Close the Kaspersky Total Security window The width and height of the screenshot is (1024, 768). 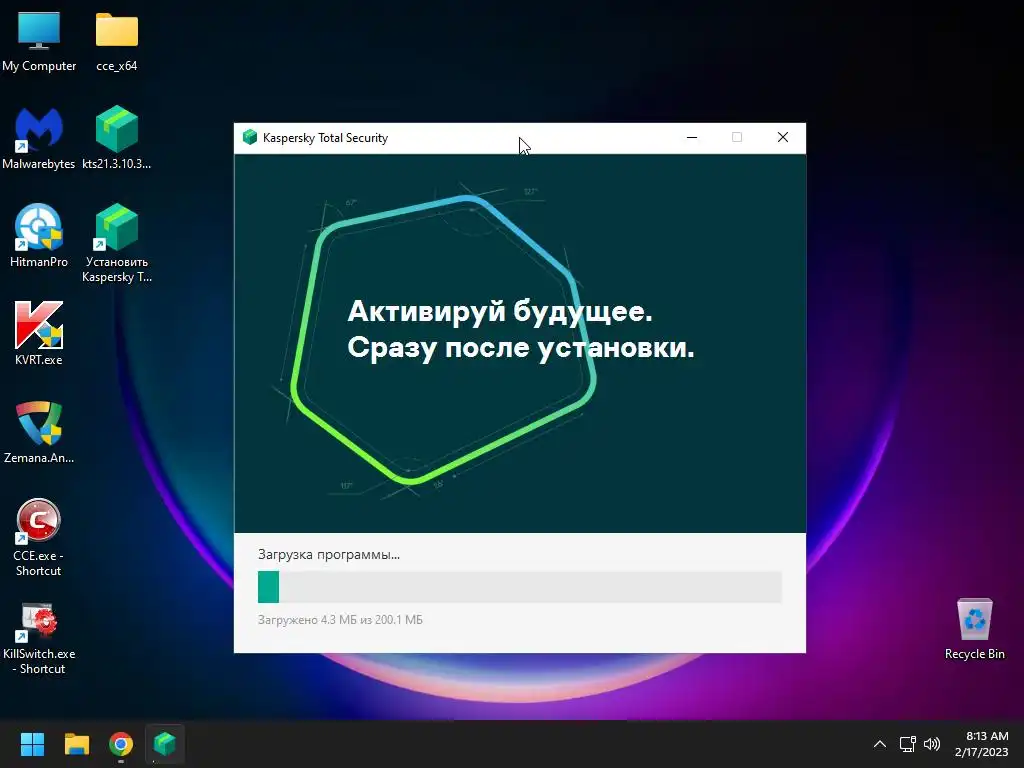(x=782, y=137)
